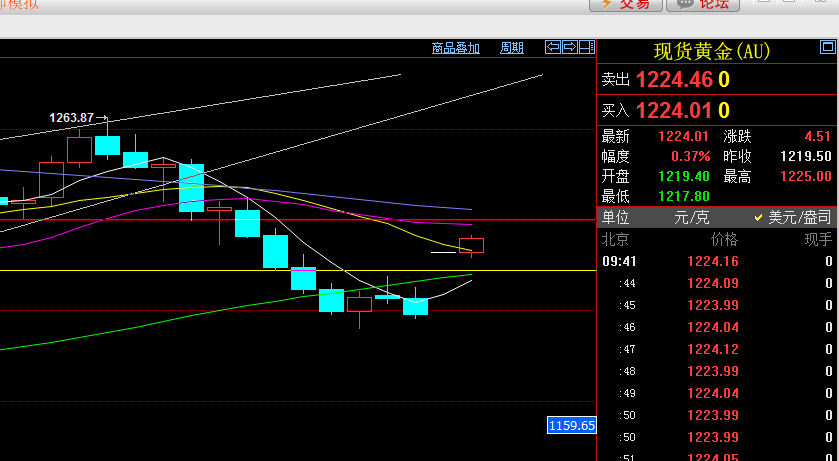Click the chat bubble icon on 论坛
The width and height of the screenshot is (839, 461).
pyautogui.click(x=685, y=4)
